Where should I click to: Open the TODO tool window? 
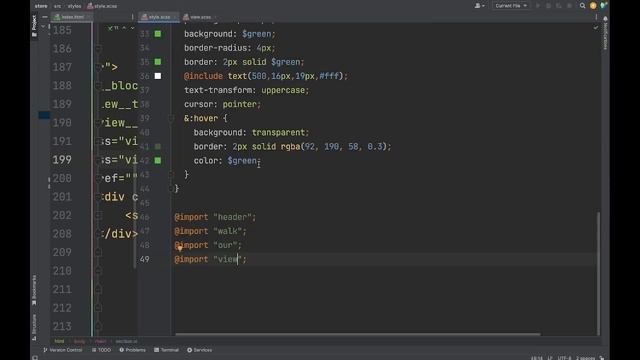[101, 350]
